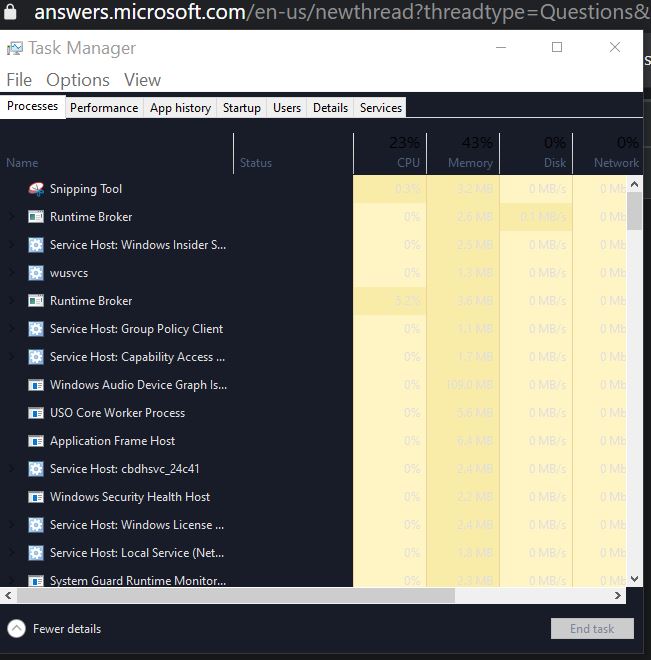The height and width of the screenshot is (660, 651).
Task: Sort by the Network column header
Action: (608, 153)
